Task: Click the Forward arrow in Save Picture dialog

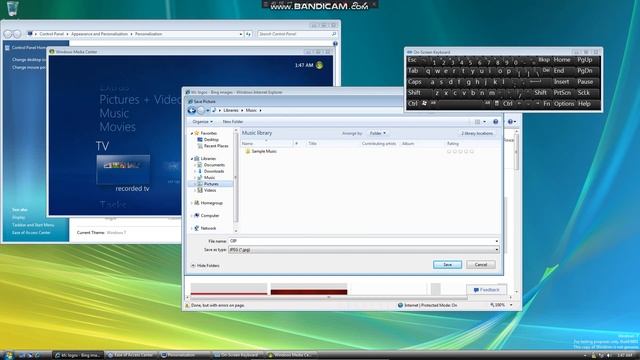Action: [201, 110]
